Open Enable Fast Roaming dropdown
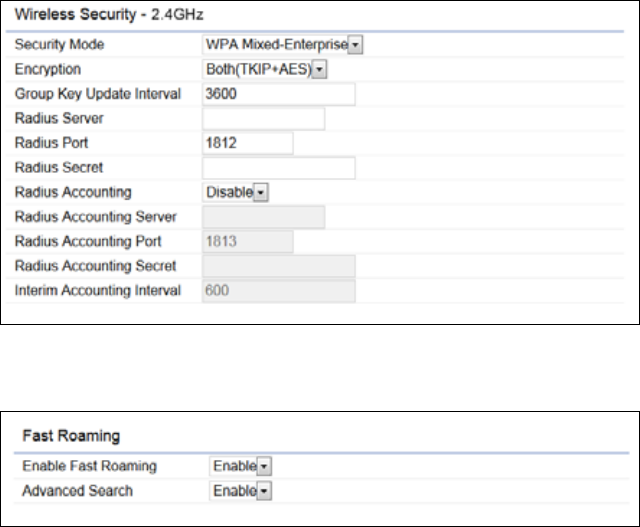This screenshot has width=640, height=527. click(240, 466)
